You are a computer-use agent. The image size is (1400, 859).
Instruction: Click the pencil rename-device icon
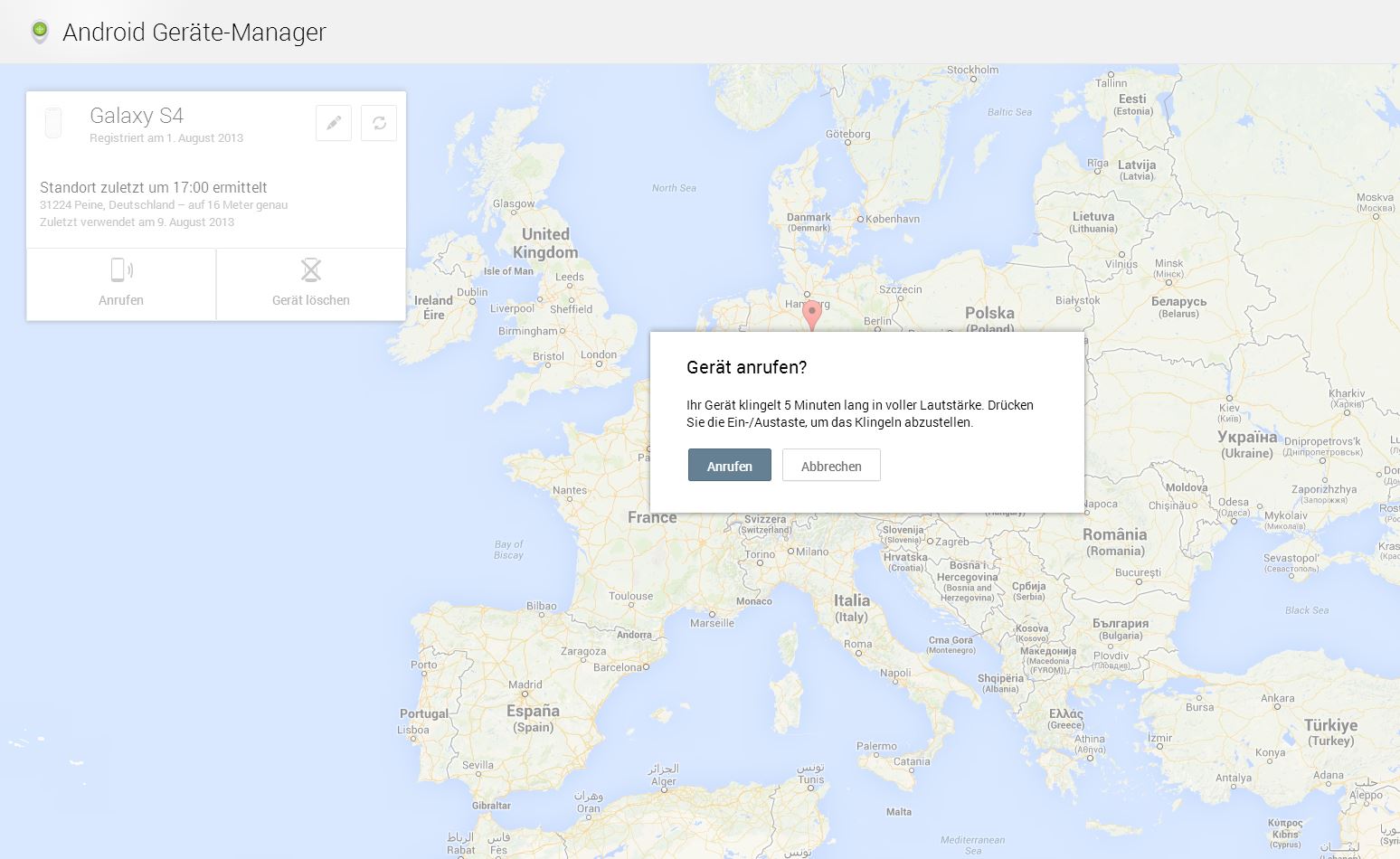click(334, 123)
